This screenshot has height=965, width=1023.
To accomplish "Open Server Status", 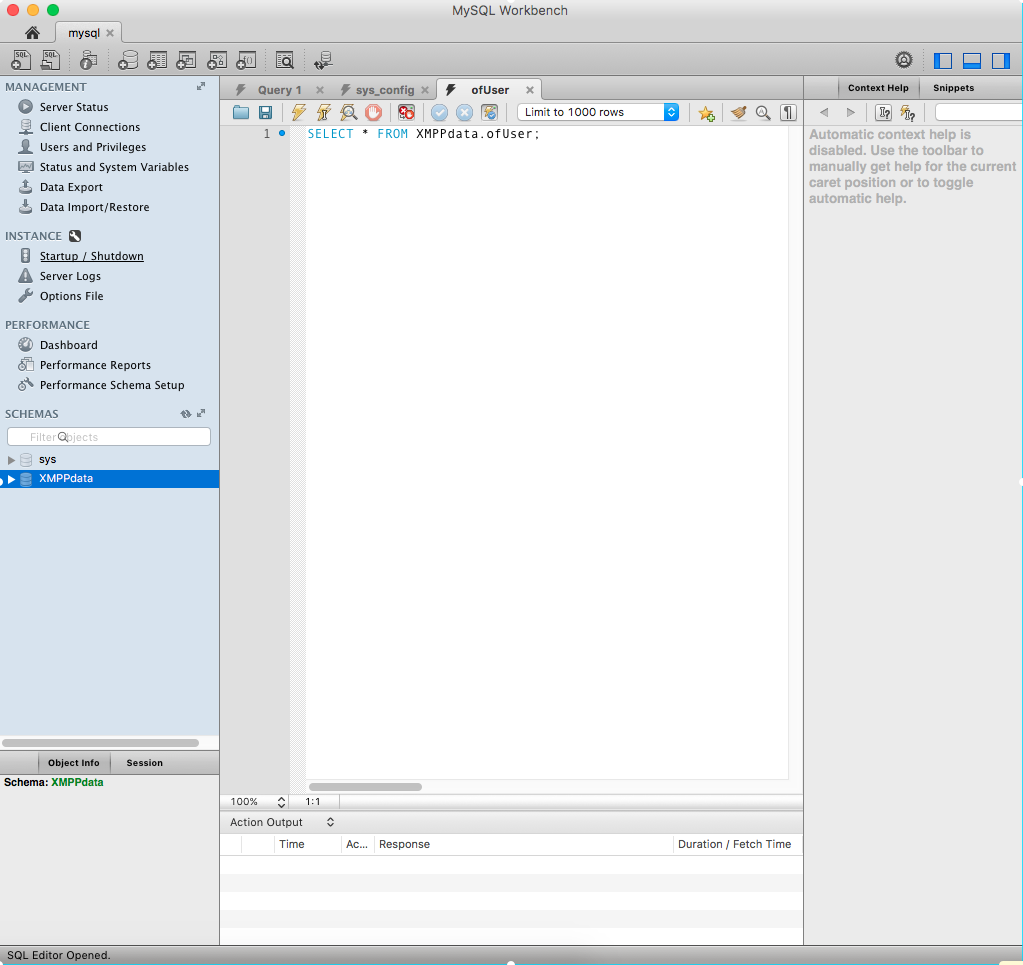I will [x=74, y=107].
